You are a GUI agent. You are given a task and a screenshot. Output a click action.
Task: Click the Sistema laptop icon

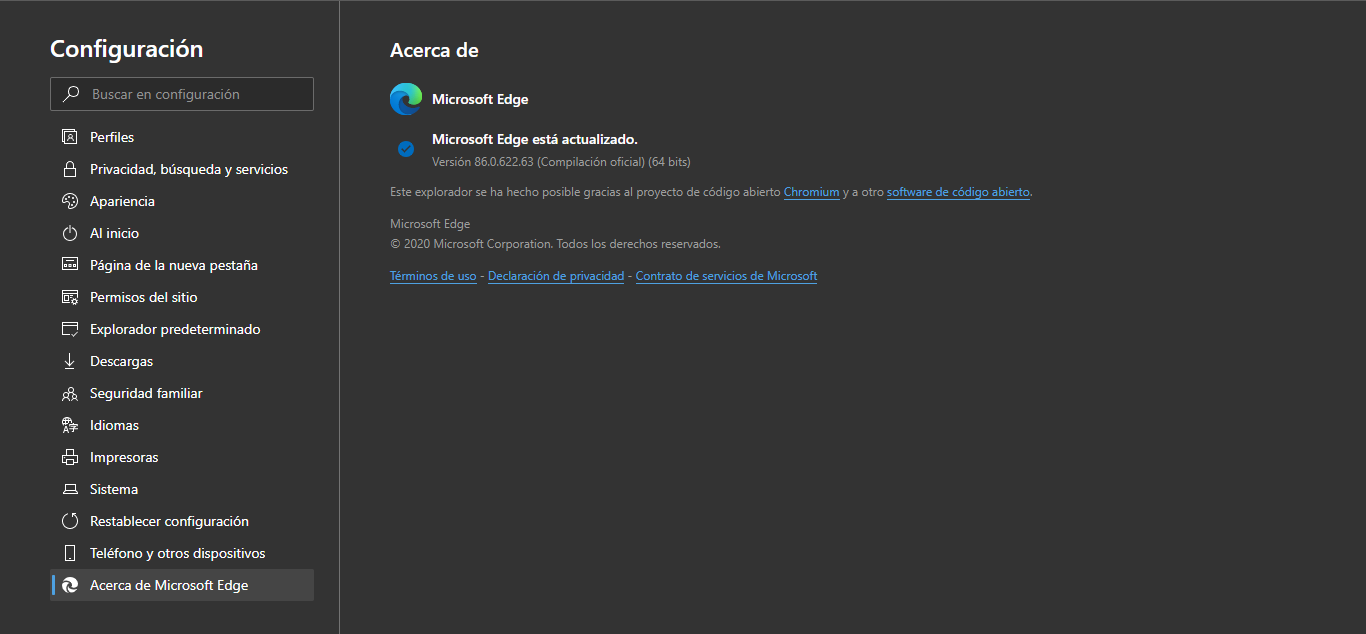[x=70, y=489]
